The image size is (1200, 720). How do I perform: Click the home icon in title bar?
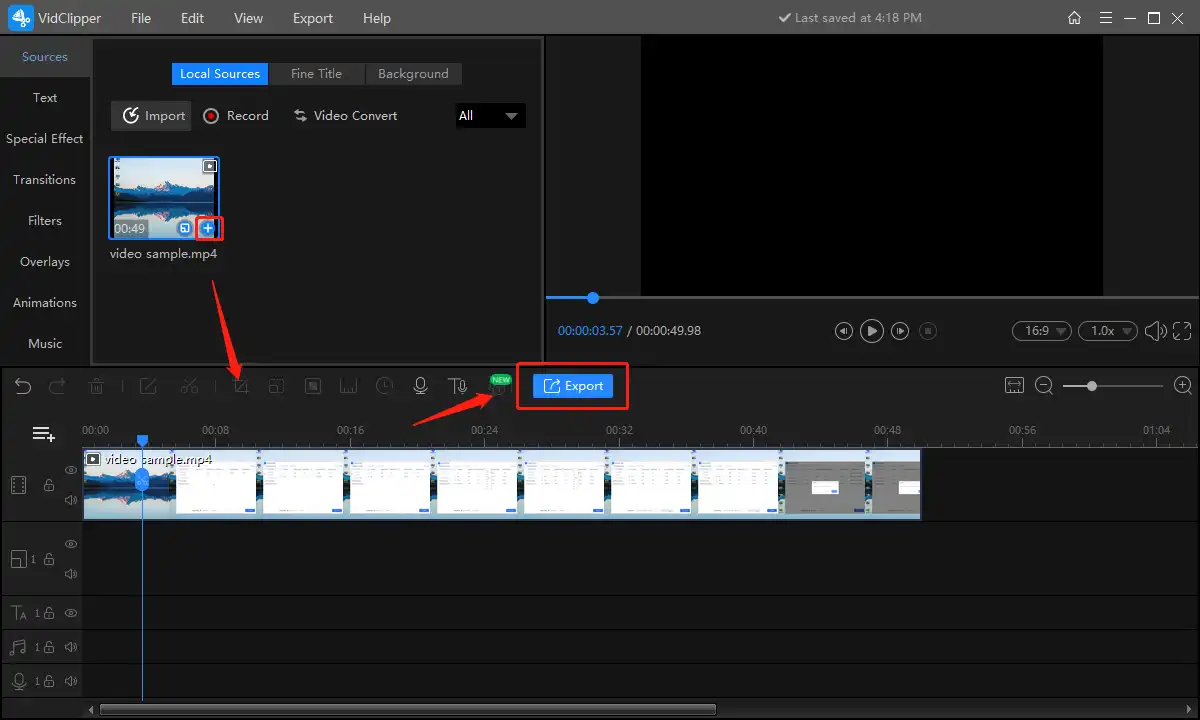pyautogui.click(x=1074, y=18)
